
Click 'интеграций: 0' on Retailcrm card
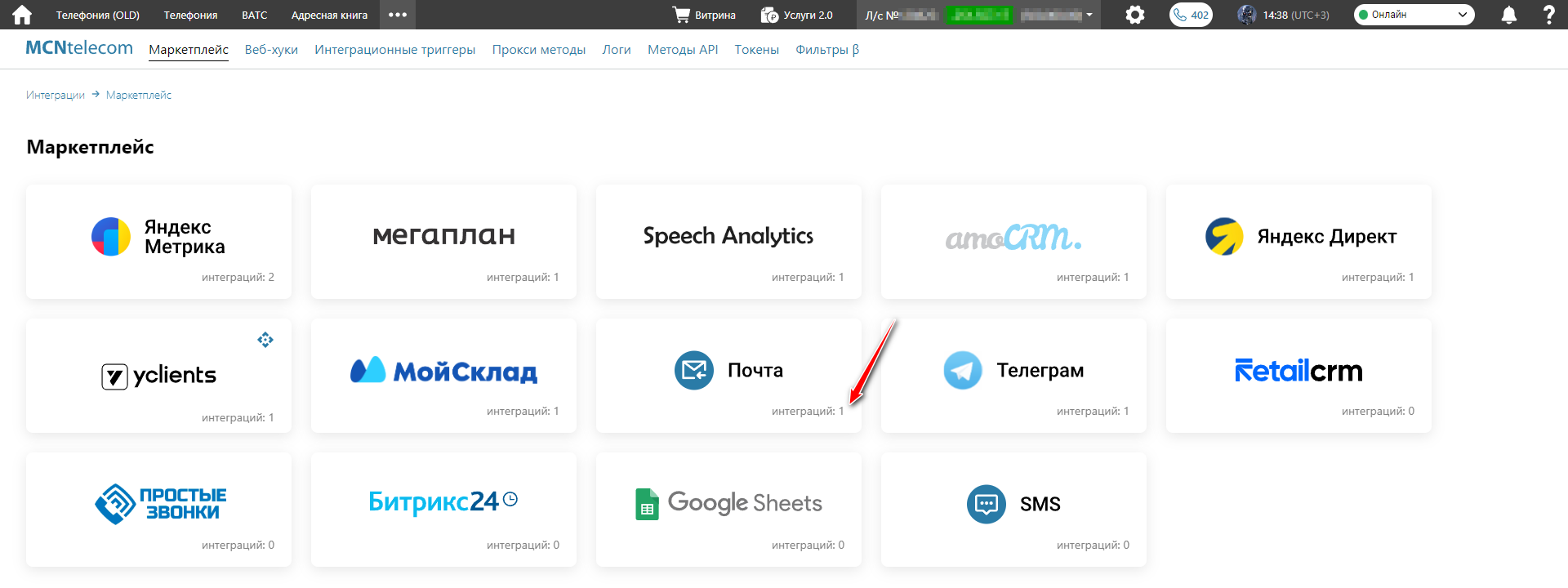(x=1378, y=412)
